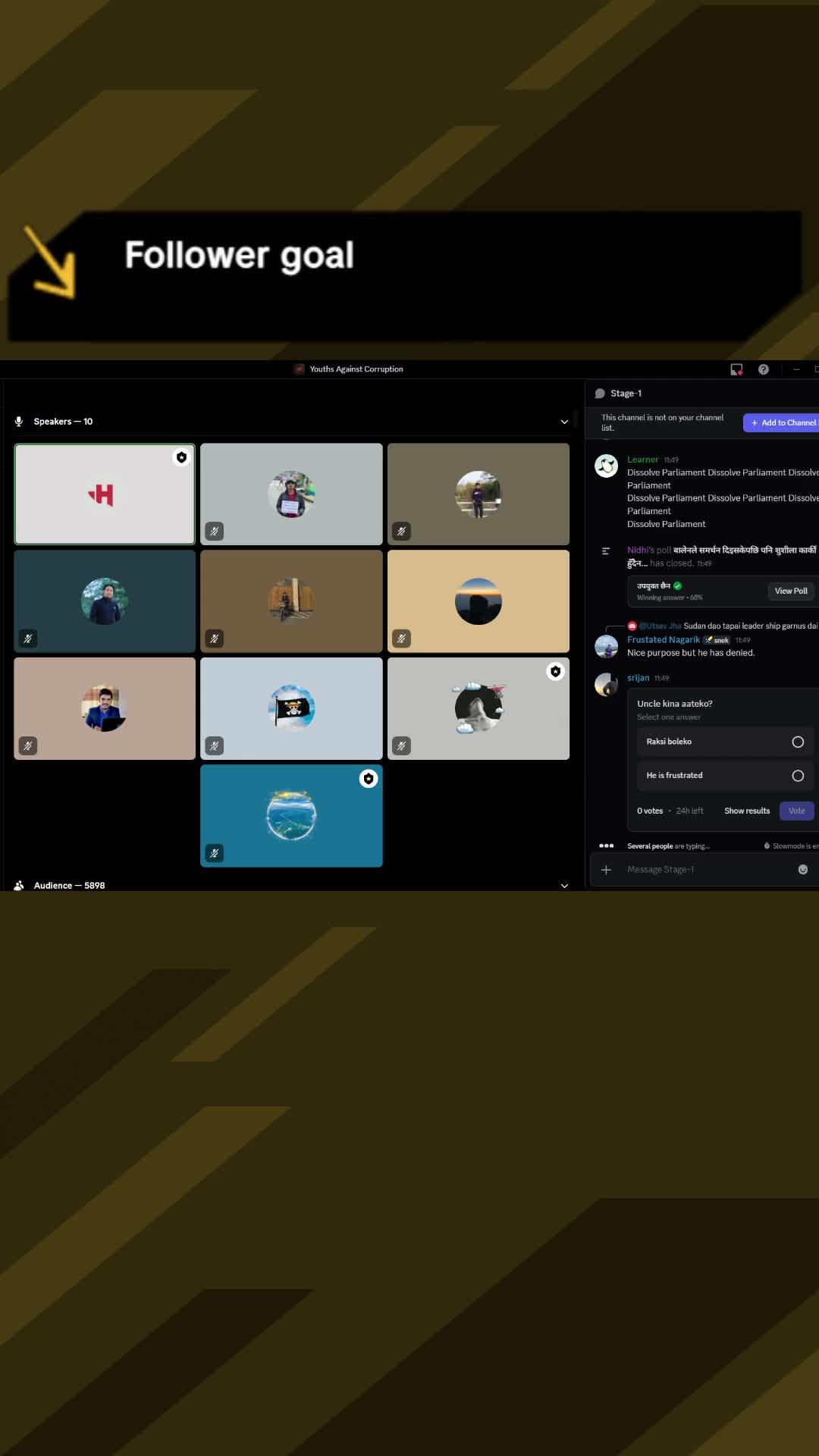Click the muted mic icon on pirate flag tile

[x=215, y=746]
